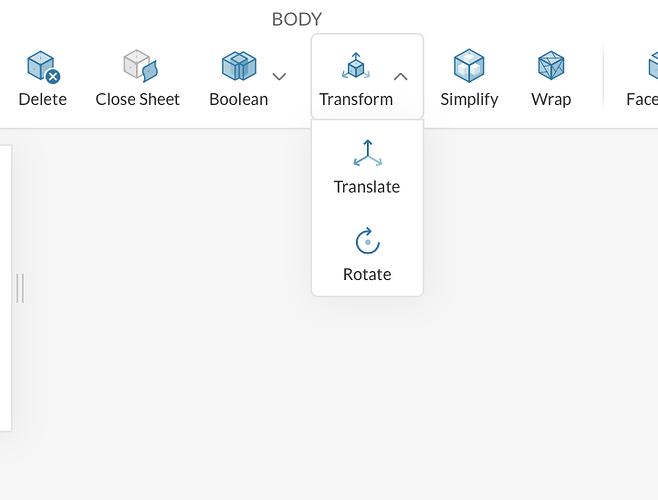658x500 pixels.
Task: Click the Boolean label text
Action: point(238,99)
